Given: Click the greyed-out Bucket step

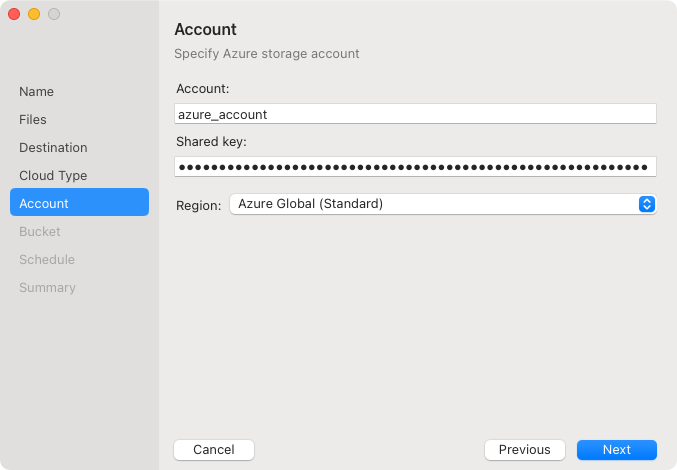Looking at the screenshot, I should coord(40,231).
